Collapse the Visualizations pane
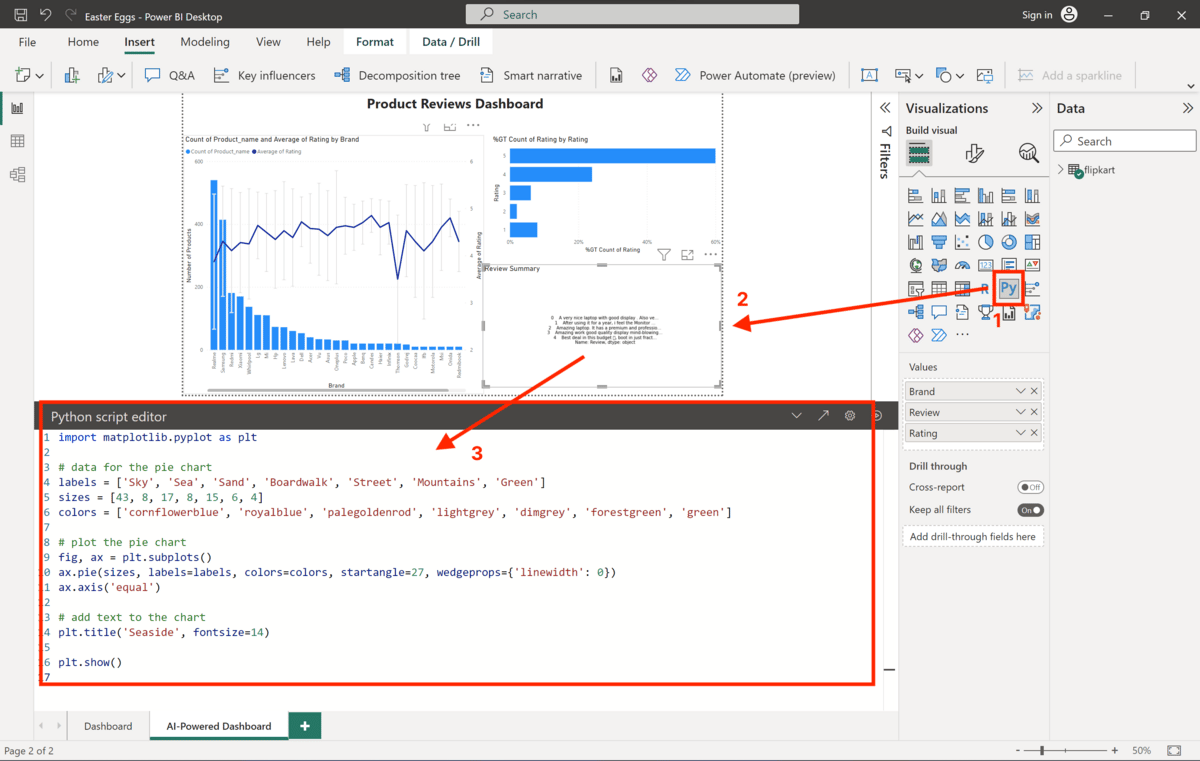The image size is (1200, 761). click(1037, 108)
